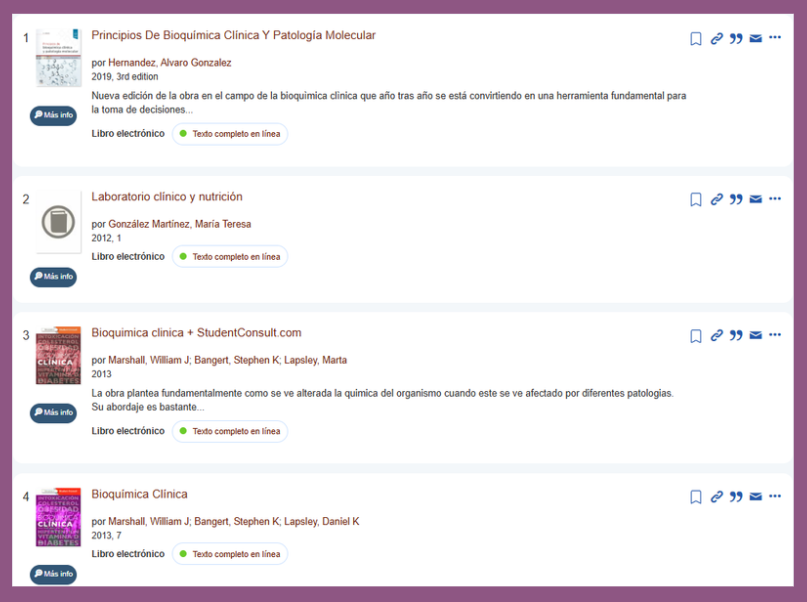
Task: Send Laboratorio clínico y nutrición by email
Action: pyautogui.click(x=756, y=200)
